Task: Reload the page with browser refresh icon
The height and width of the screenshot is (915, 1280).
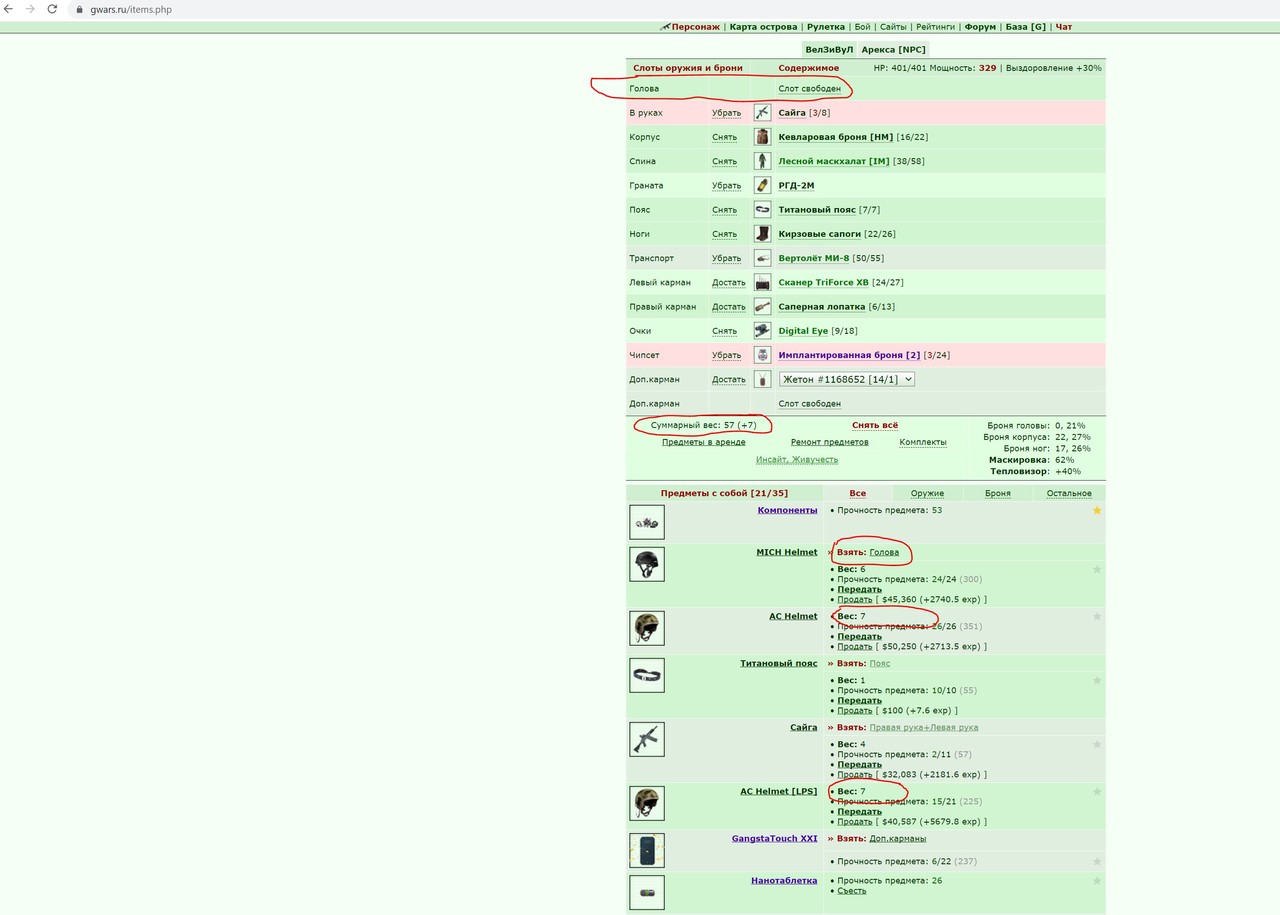Action: pyautogui.click(x=52, y=9)
